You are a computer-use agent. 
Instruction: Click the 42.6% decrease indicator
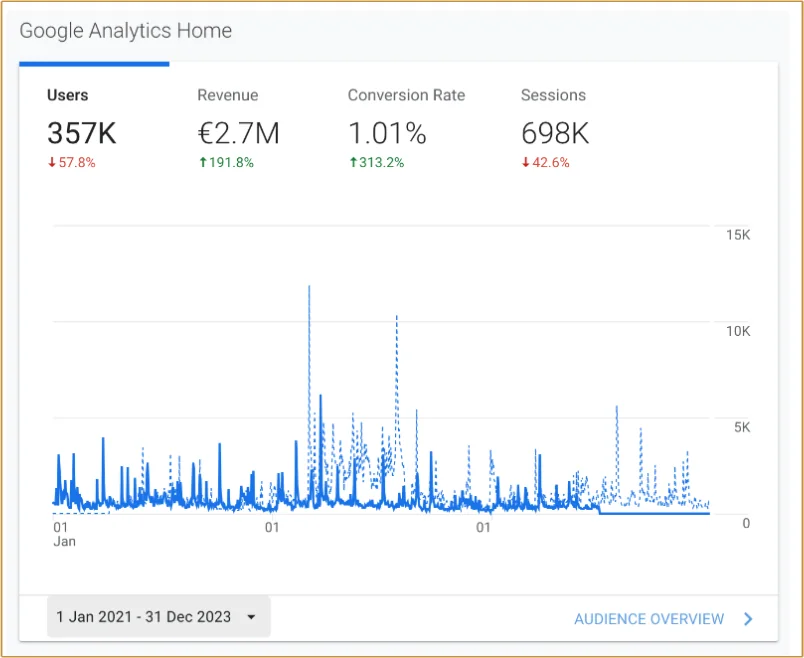click(x=546, y=163)
